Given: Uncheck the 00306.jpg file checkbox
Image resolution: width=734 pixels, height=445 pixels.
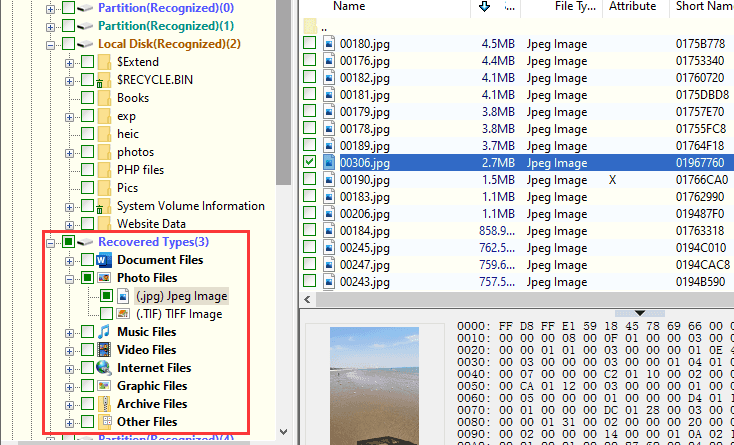Looking at the screenshot, I should pyautogui.click(x=310, y=162).
